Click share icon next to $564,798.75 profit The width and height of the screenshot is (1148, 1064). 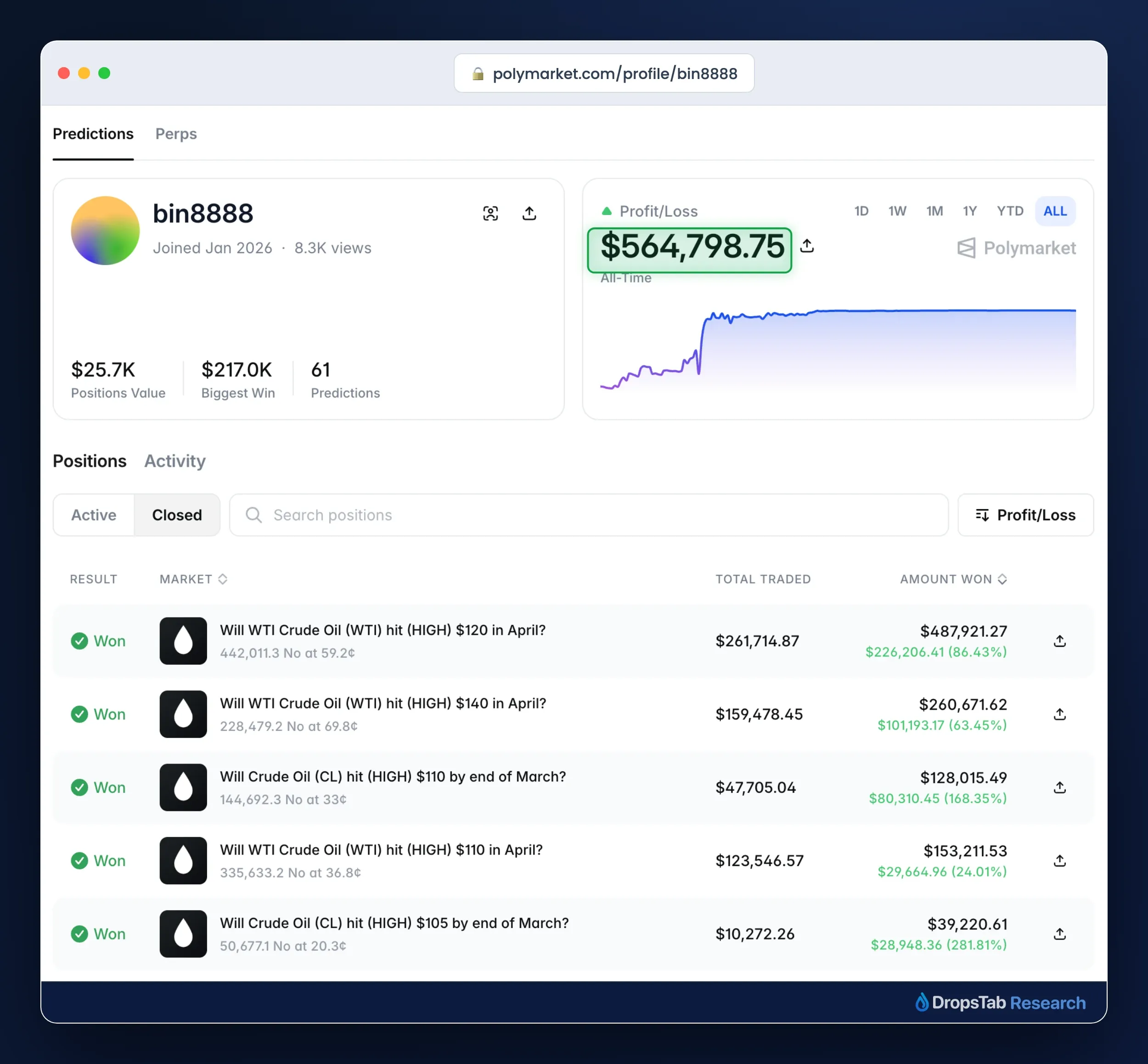coord(807,246)
